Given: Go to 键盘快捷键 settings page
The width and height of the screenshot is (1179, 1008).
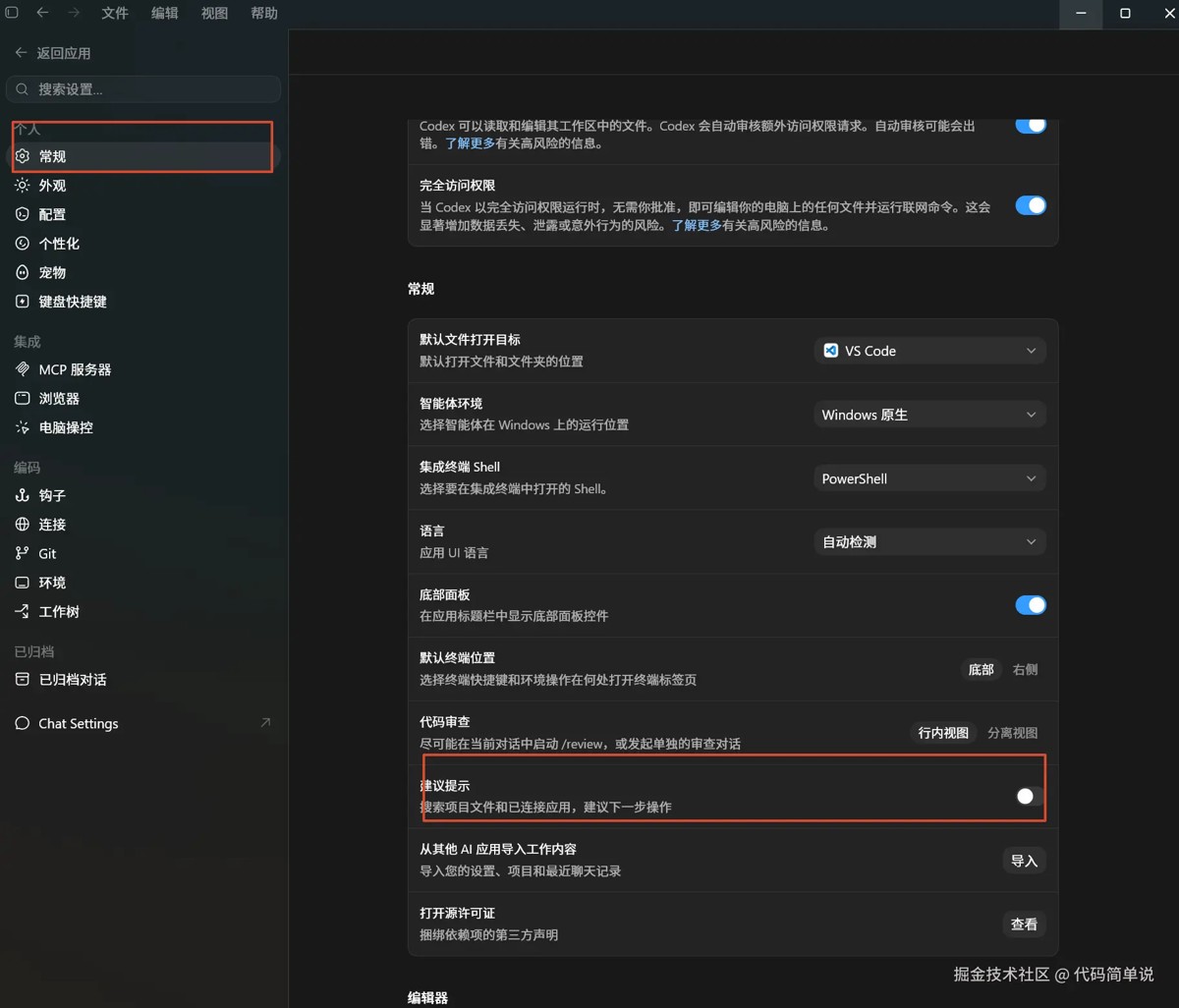Looking at the screenshot, I should [143, 302].
